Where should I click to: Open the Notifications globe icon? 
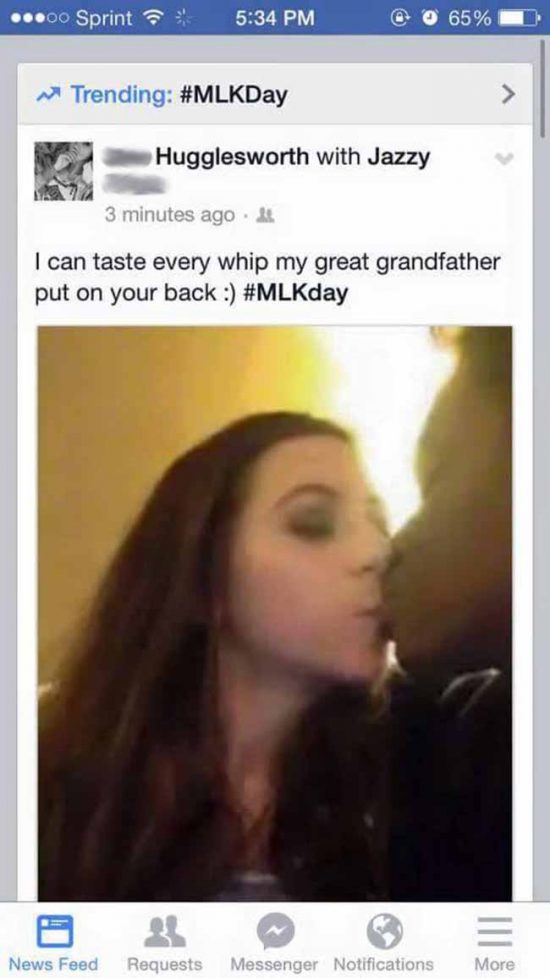[x=384, y=932]
